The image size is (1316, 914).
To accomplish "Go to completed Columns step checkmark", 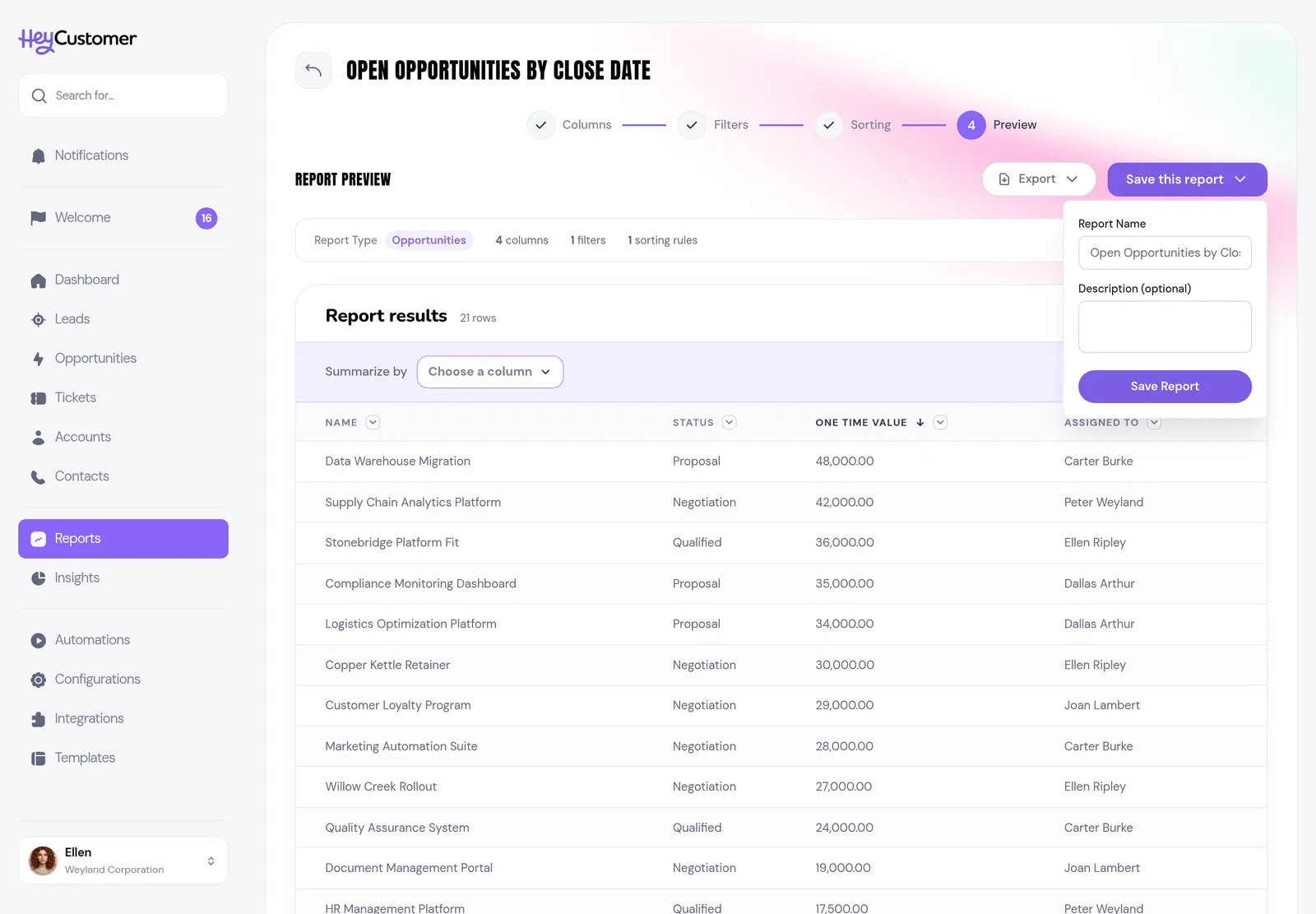I will click(x=540, y=125).
